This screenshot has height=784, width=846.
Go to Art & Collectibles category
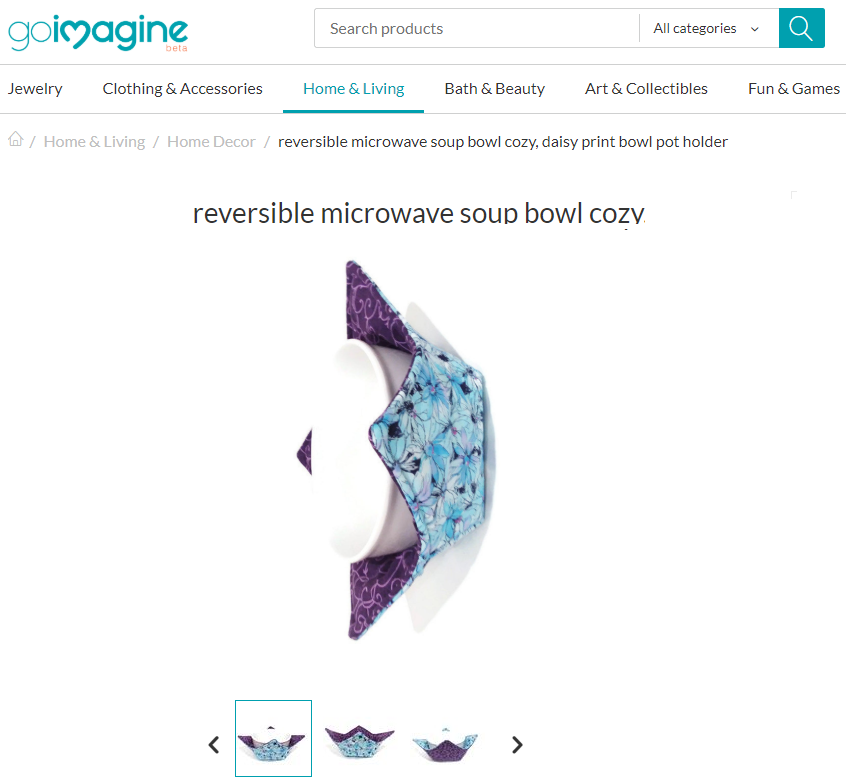[646, 88]
